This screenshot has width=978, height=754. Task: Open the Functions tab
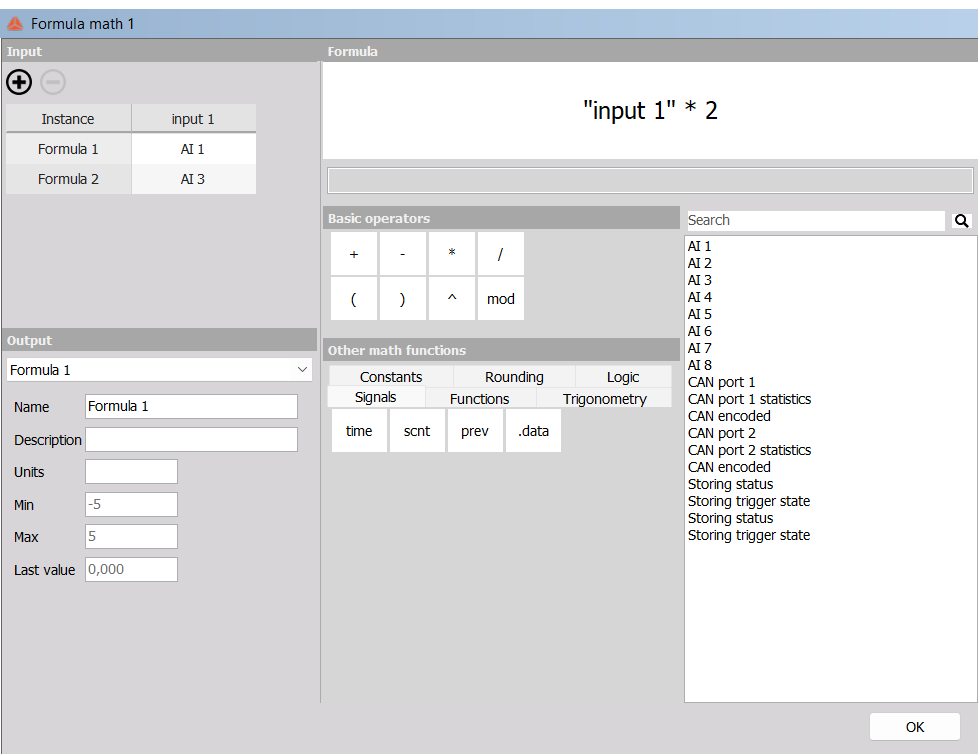point(480,399)
